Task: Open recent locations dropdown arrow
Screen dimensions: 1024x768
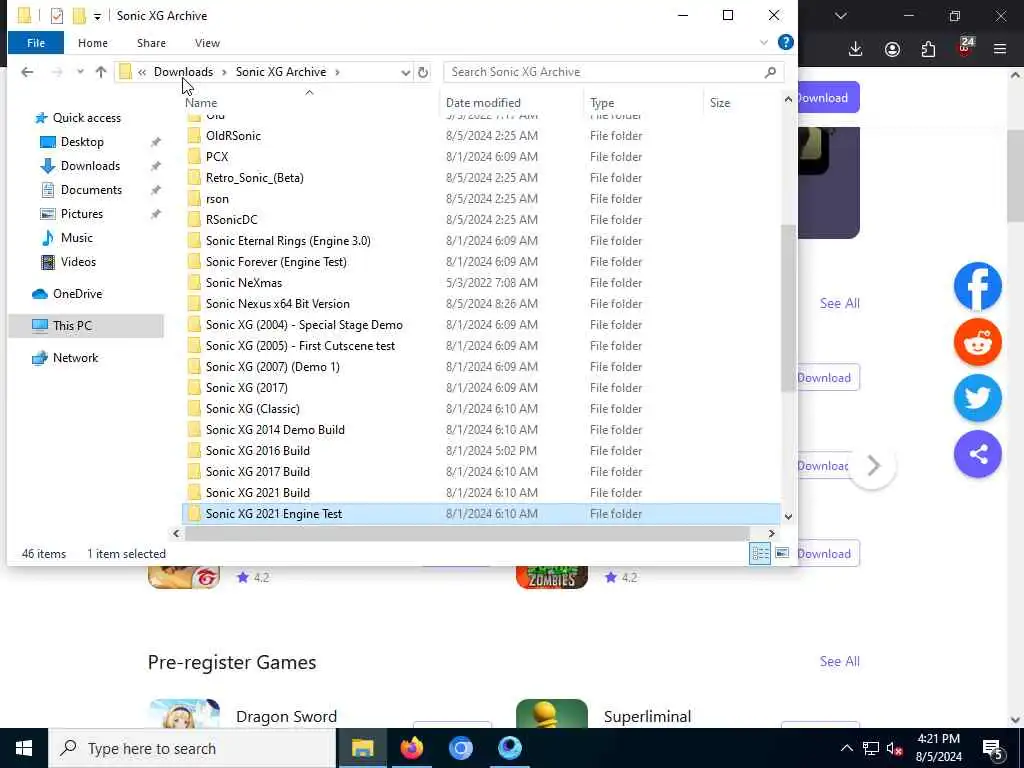Action: tap(80, 72)
